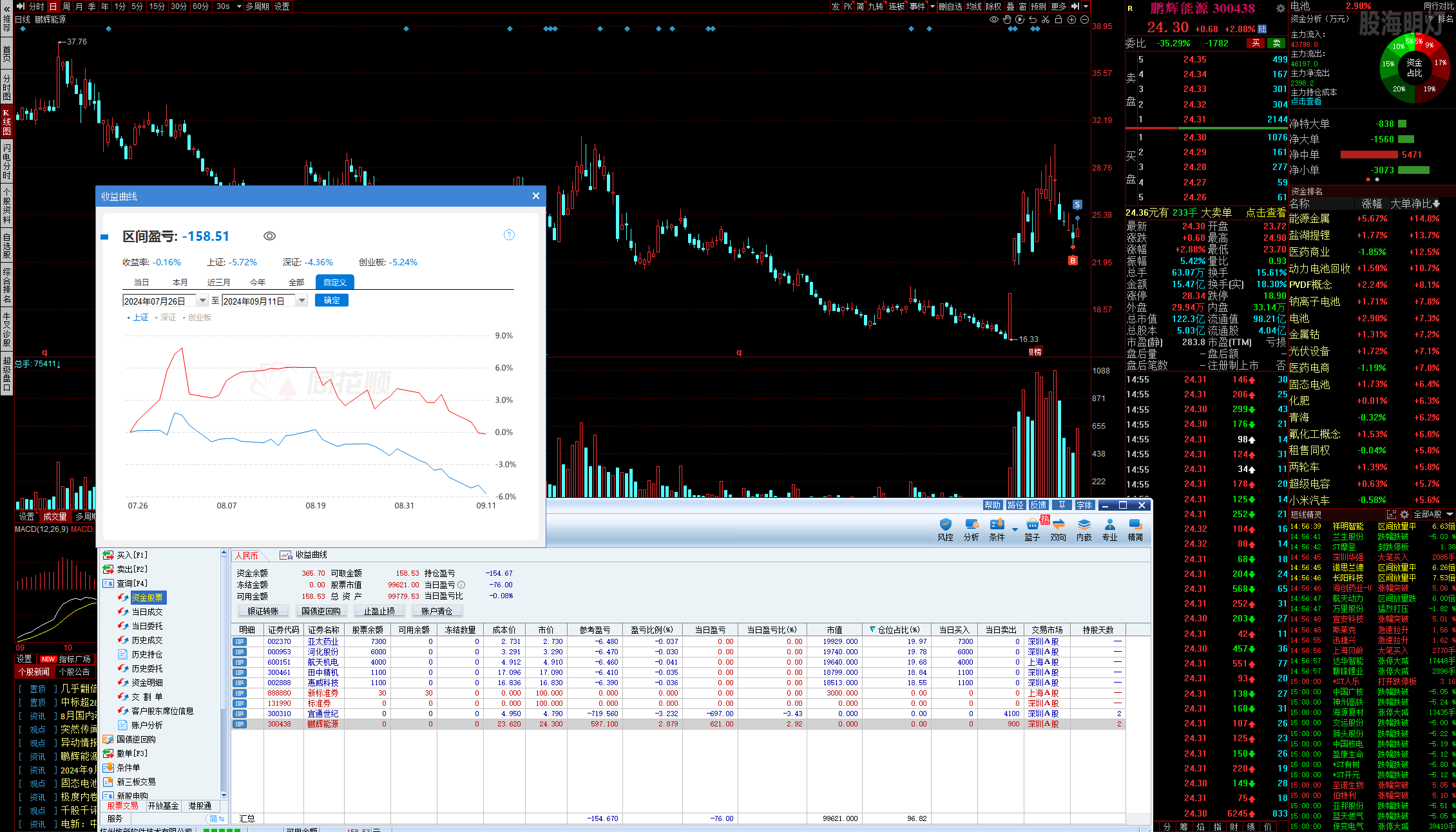Toggle 除权 ex-rights adjustment in toolbar
The width and height of the screenshot is (1456, 832).
994,6
